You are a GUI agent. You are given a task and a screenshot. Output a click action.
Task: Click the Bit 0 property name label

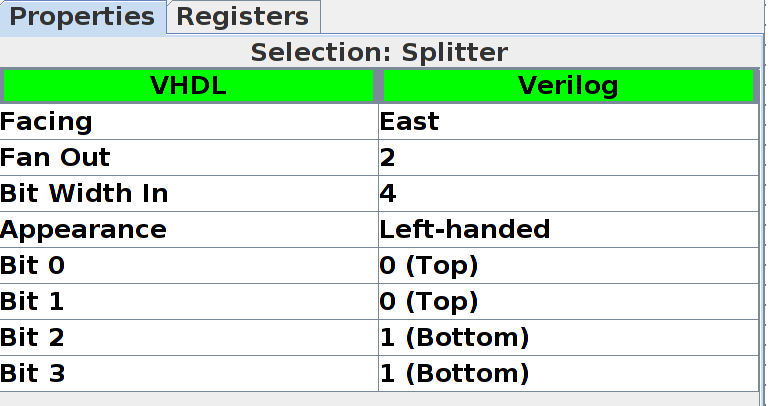(36, 266)
